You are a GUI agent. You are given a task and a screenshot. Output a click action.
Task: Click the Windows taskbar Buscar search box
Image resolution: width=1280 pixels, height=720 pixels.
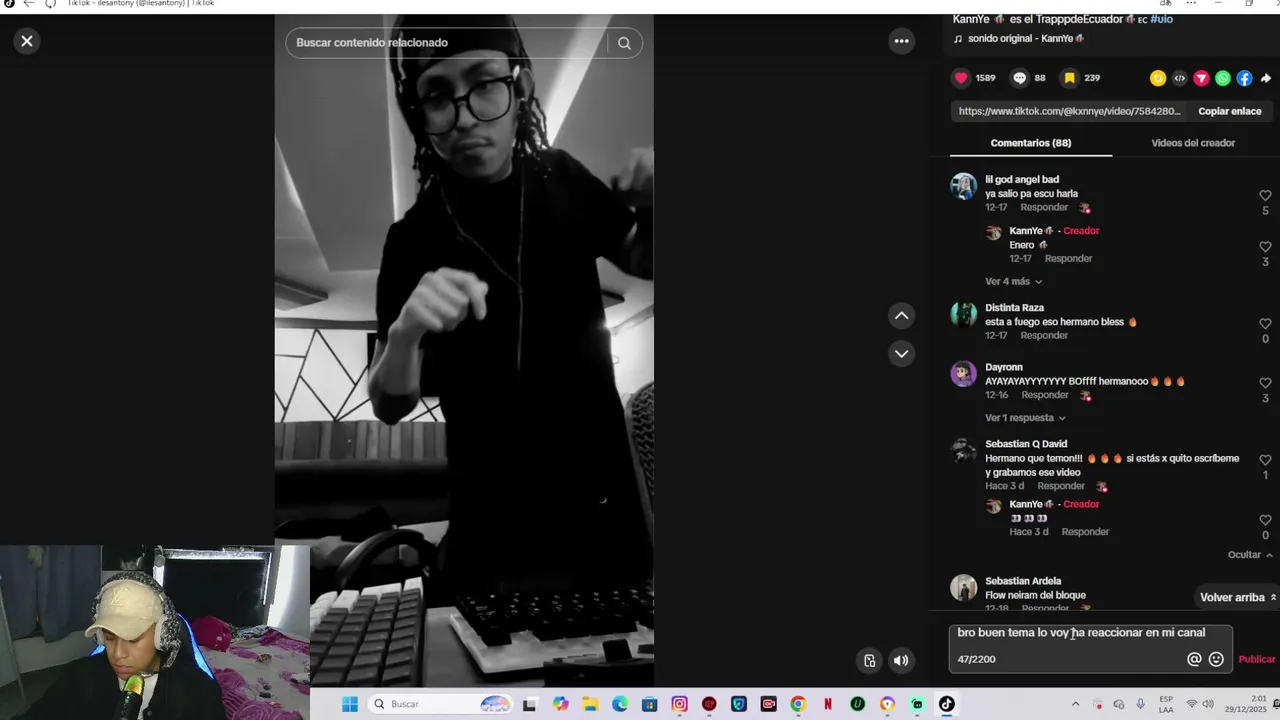coord(440,704)
